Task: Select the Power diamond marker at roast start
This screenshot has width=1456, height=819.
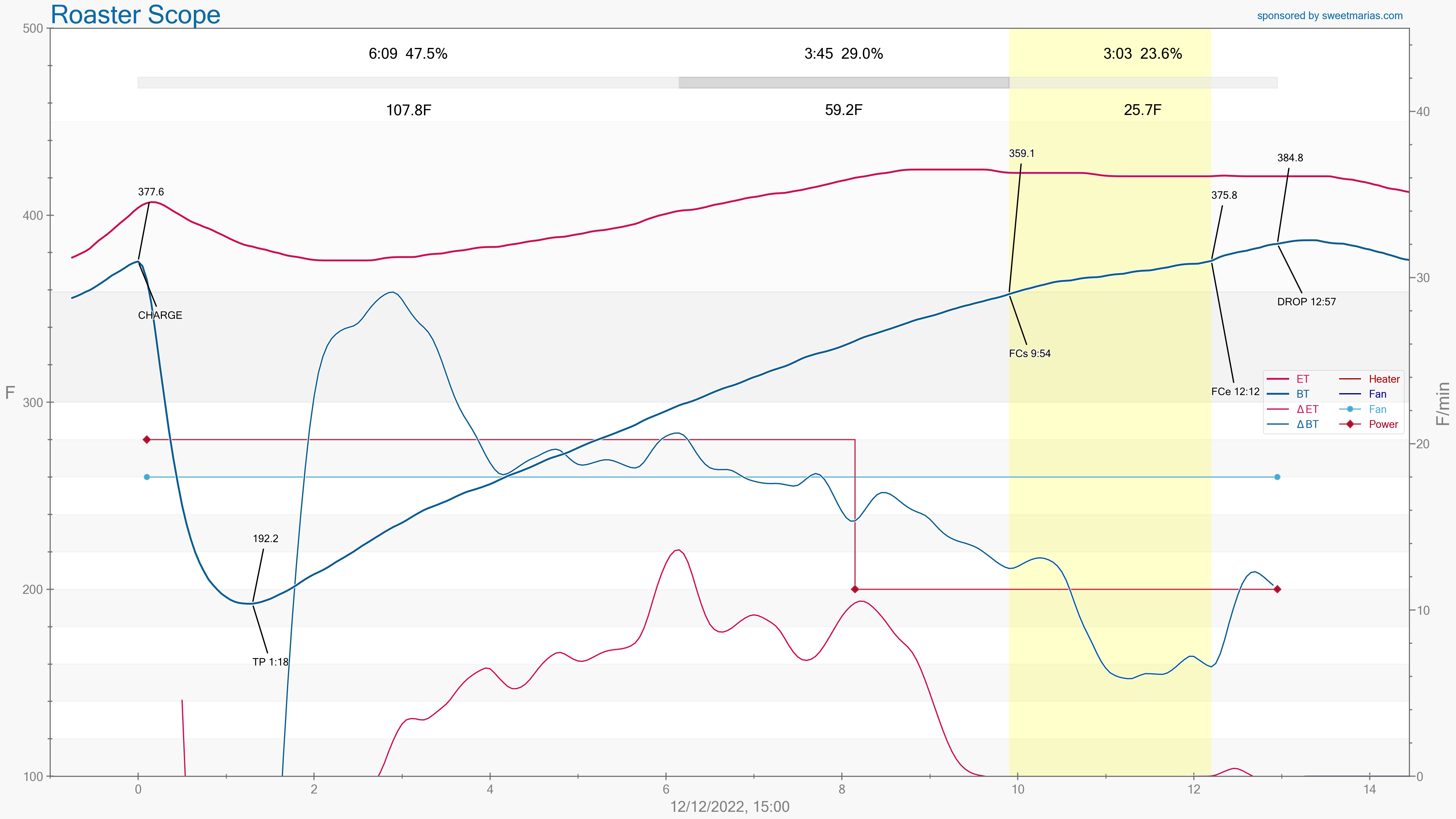Action: click(x=147, y=439)
